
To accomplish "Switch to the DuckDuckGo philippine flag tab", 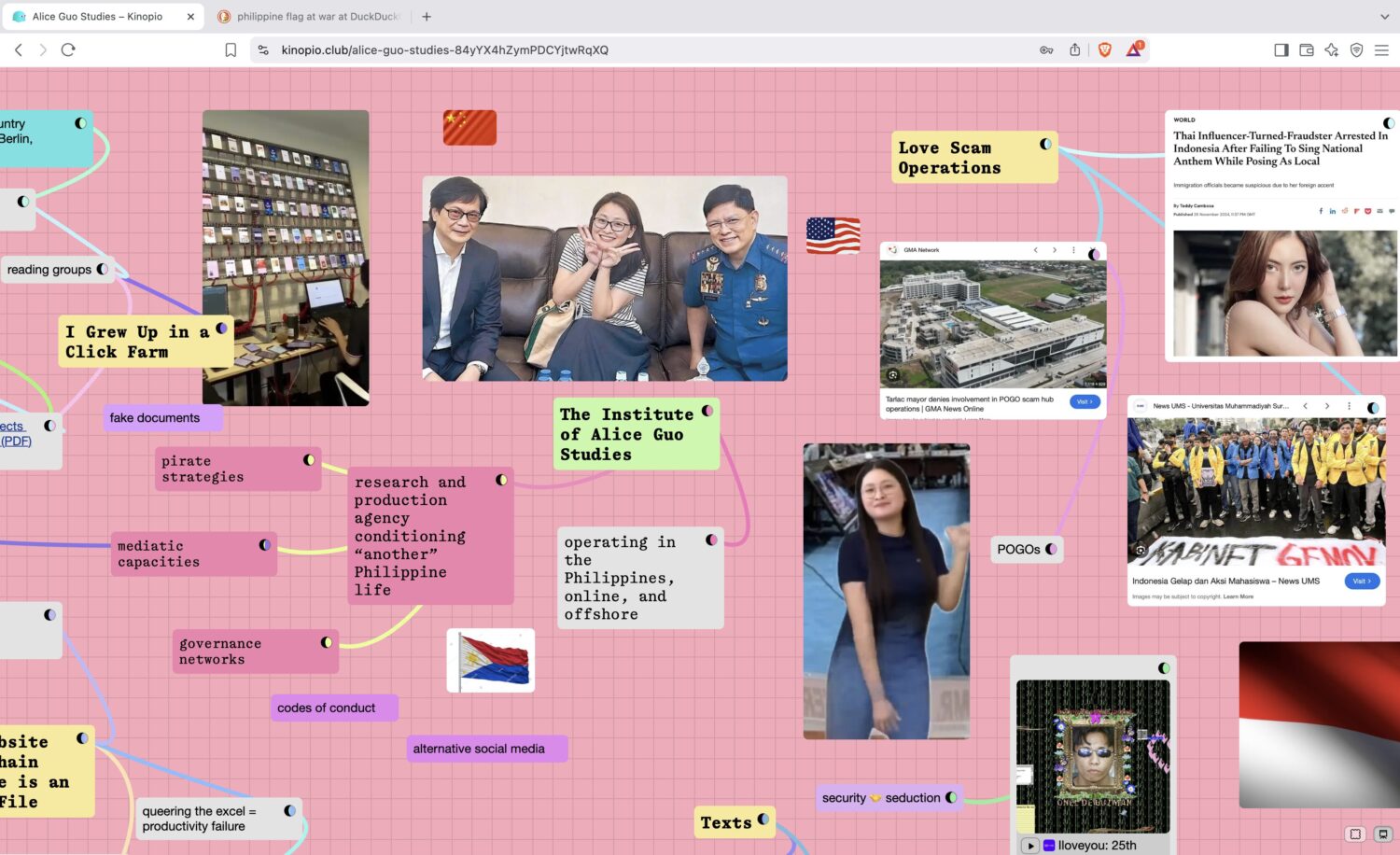I will coord(317,17).
